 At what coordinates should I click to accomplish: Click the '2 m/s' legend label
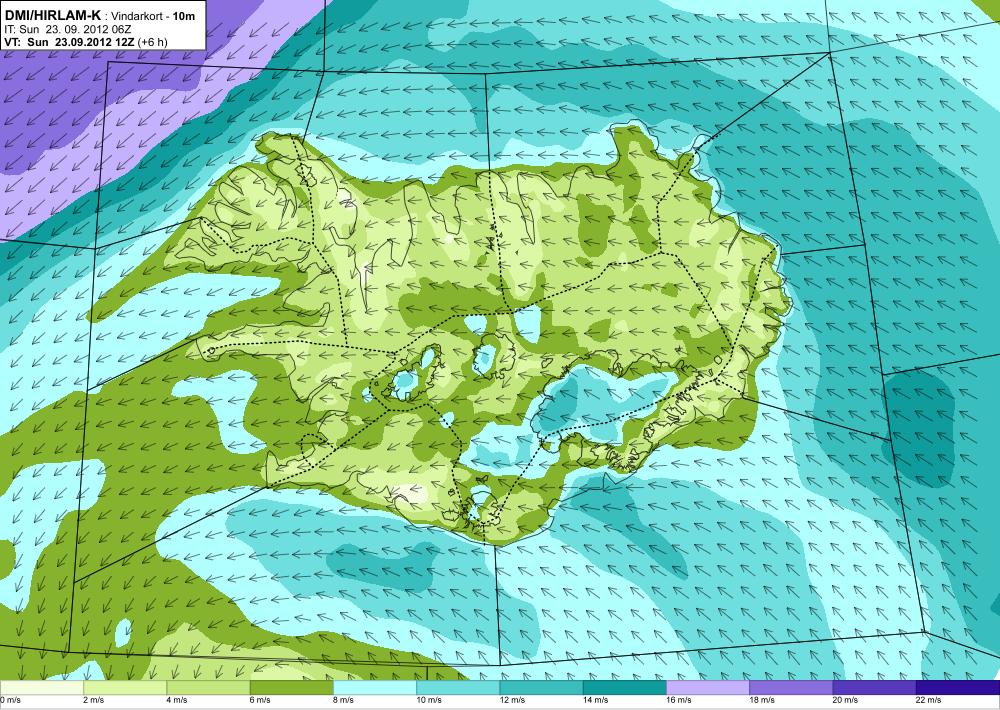(x=93, y=700)
